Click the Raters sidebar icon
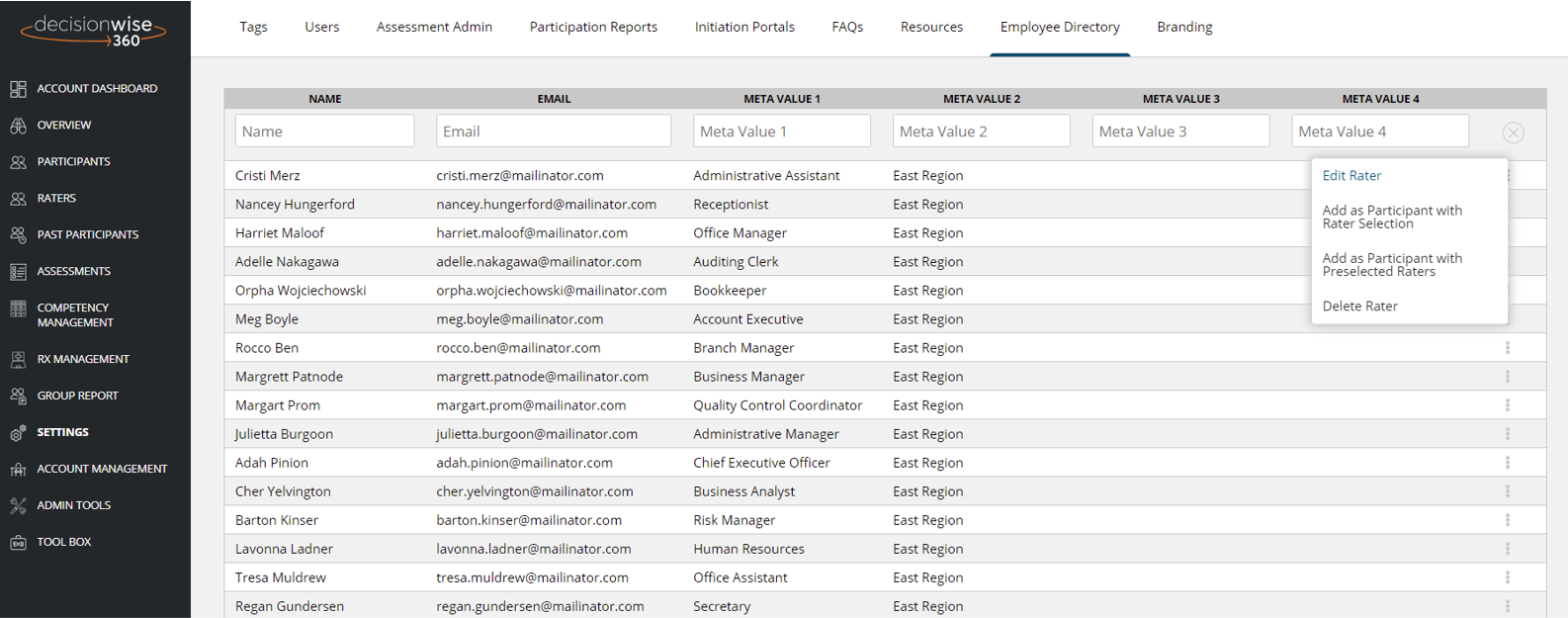This screenshot has width=1568, height=618. tap(18, 199)
